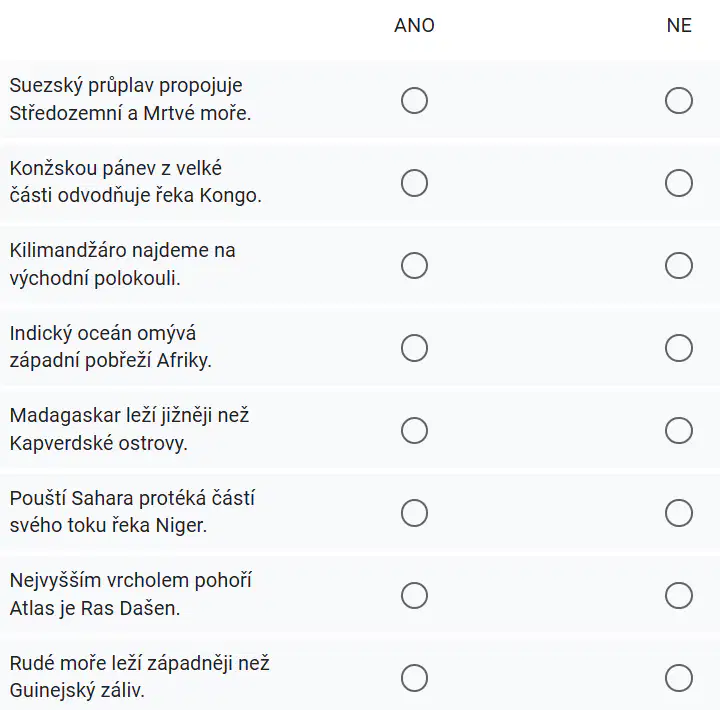
Task: Tick NE for Sahara řeka Niger
Action: pos(679,513)
